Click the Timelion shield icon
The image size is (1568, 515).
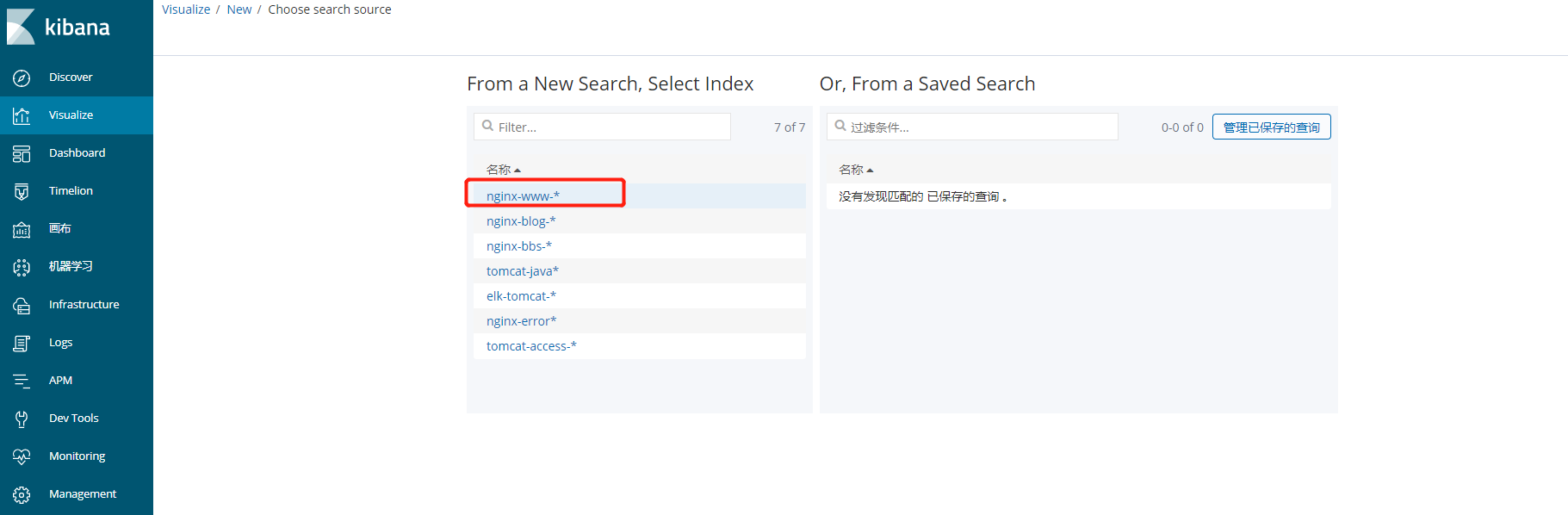22,191
